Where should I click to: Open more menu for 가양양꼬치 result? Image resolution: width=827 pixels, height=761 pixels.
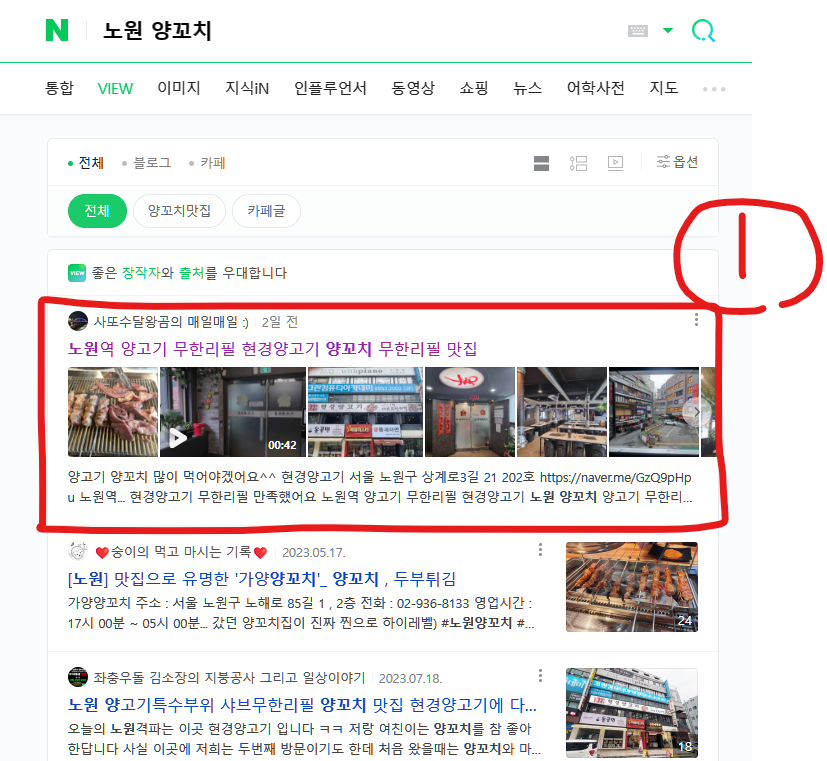540,550
